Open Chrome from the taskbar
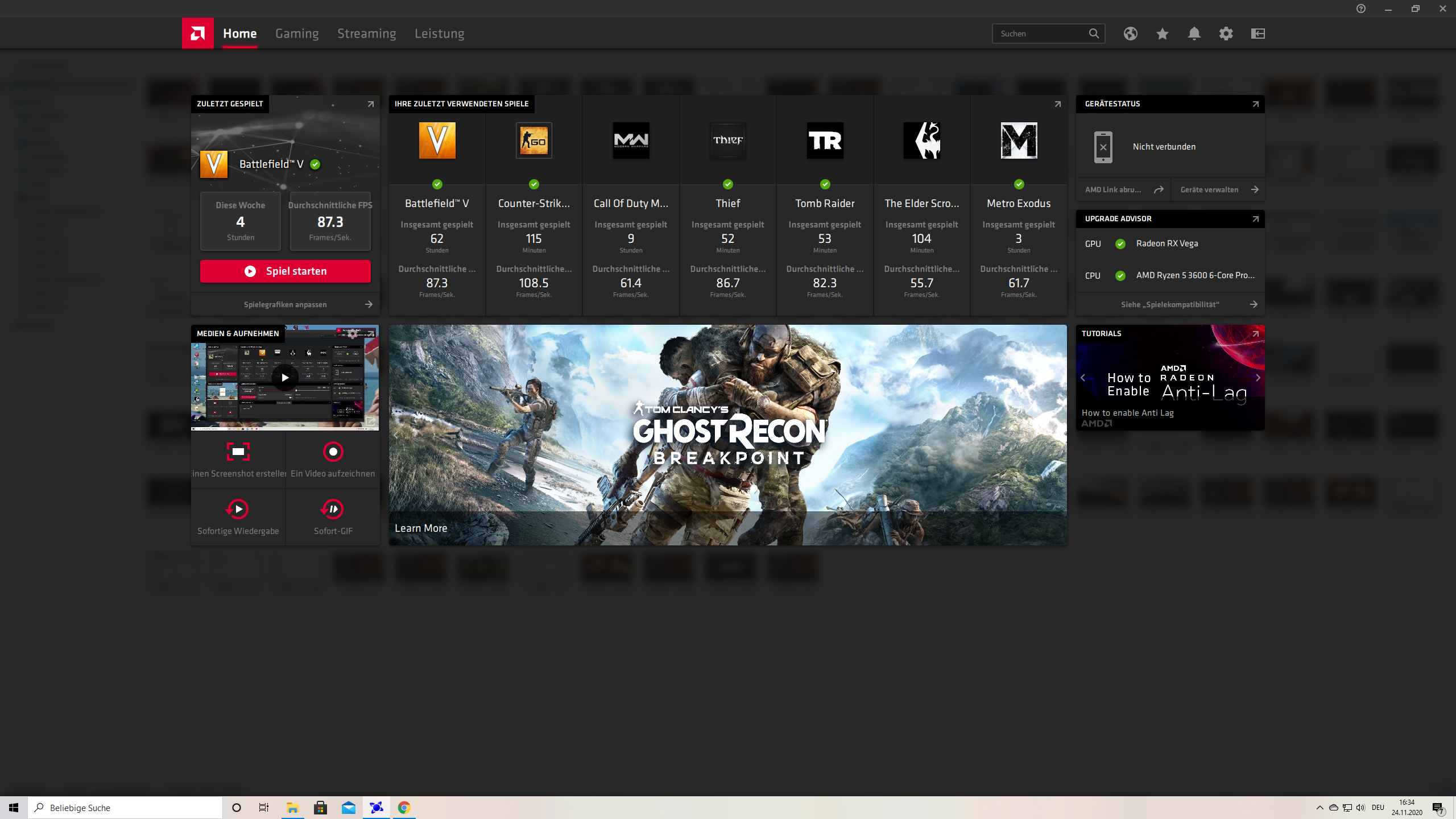The image size is (1456, 819). [x=404, y=808]
